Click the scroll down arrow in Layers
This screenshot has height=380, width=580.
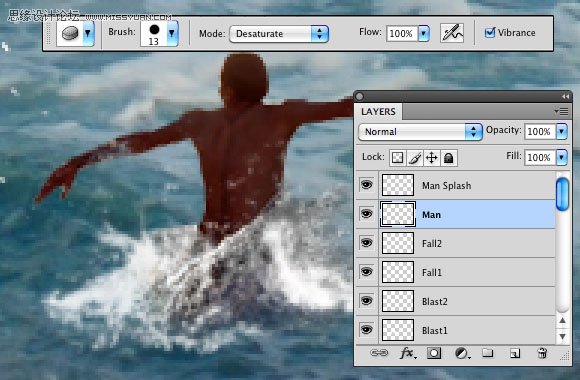[x=562, y=336]
